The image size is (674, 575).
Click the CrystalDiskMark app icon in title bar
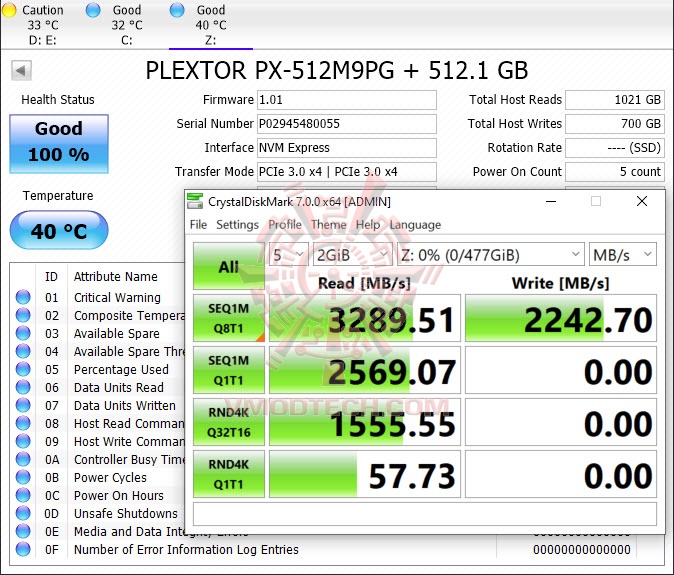click(x=195, y=201)
